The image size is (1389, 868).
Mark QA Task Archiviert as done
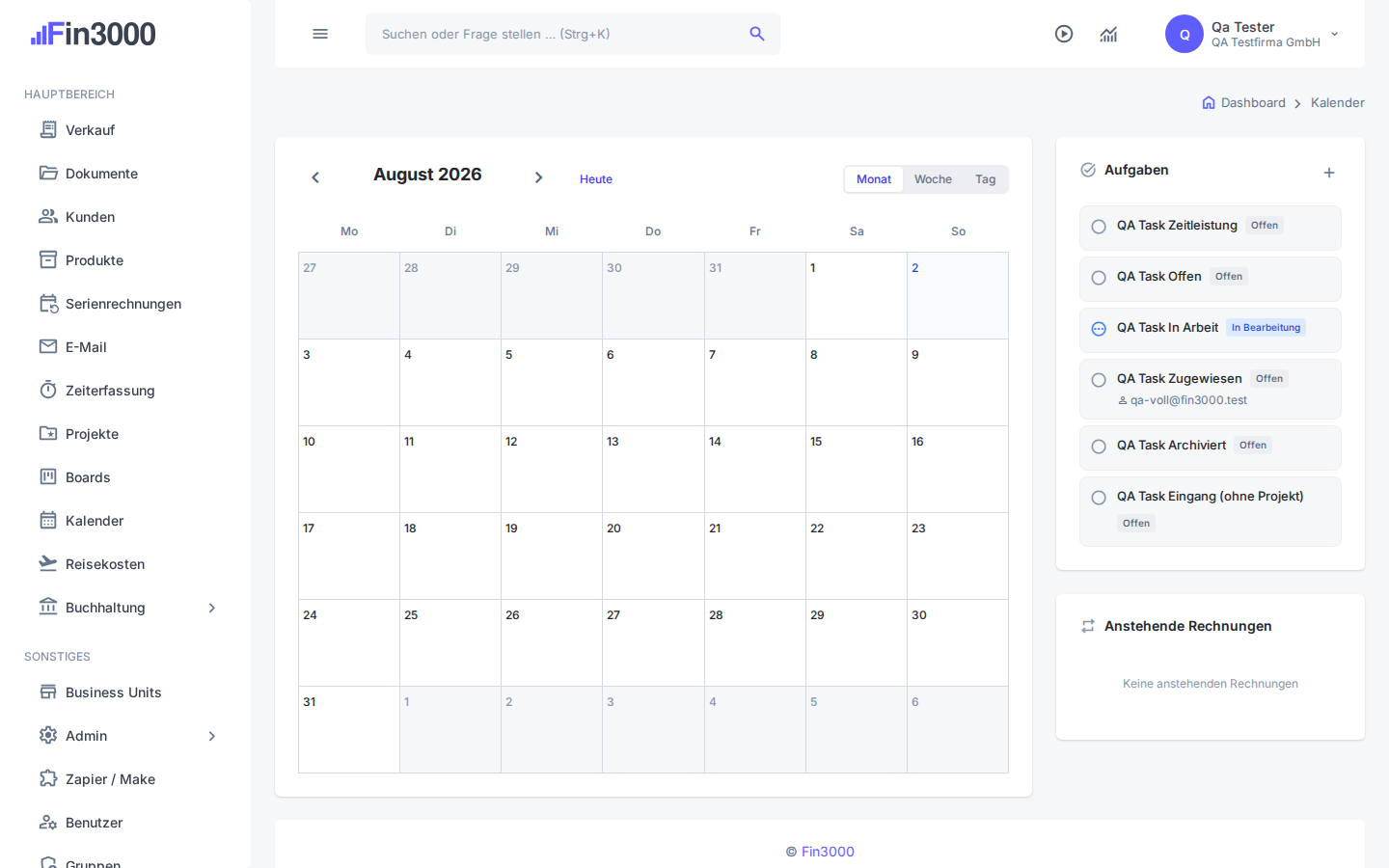click(x=1099, y=447)
